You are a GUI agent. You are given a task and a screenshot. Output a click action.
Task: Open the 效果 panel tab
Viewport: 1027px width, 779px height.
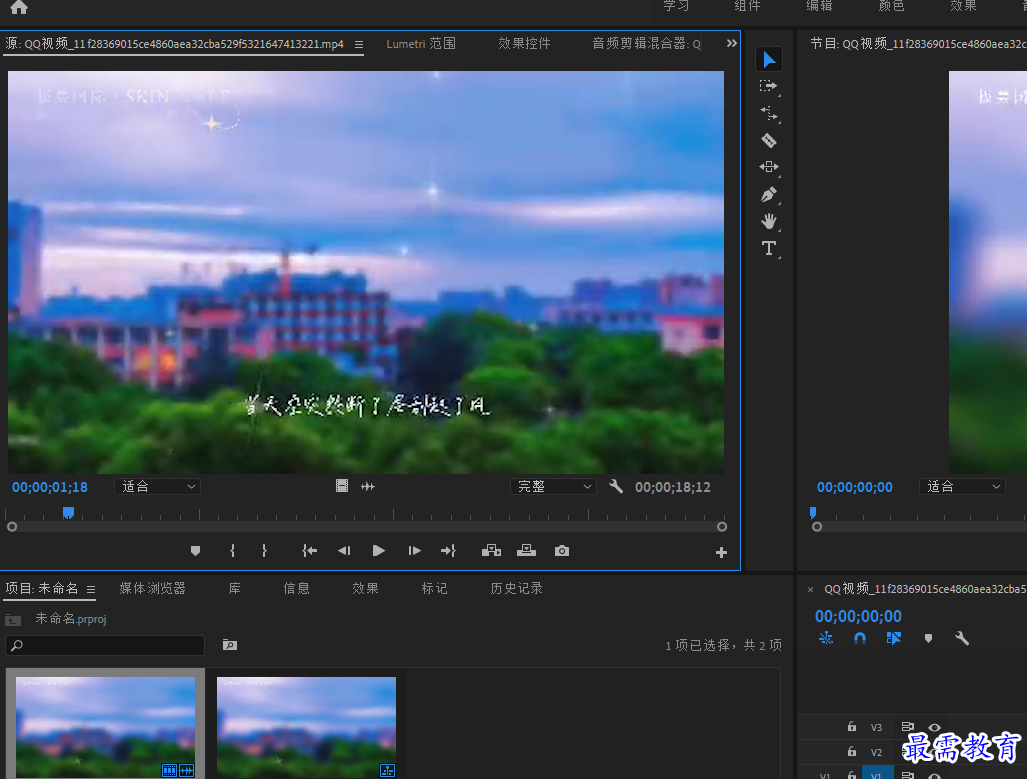(x=365, y=588)
